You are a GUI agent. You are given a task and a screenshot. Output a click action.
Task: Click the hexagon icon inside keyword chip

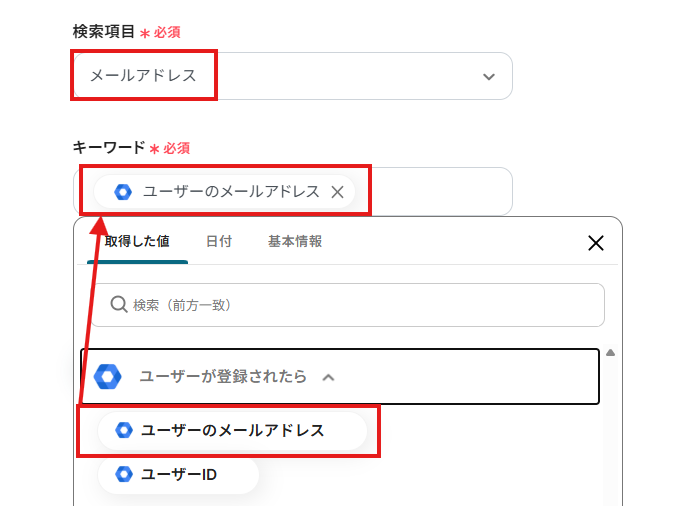(123, 192)
